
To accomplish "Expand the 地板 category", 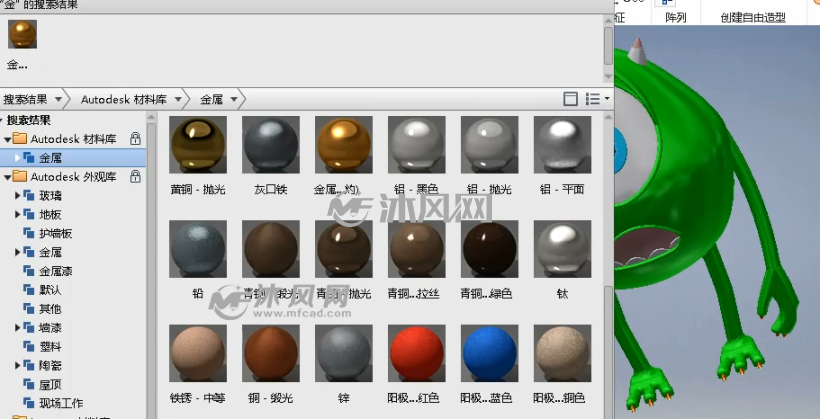I will [x=17, y=214].
